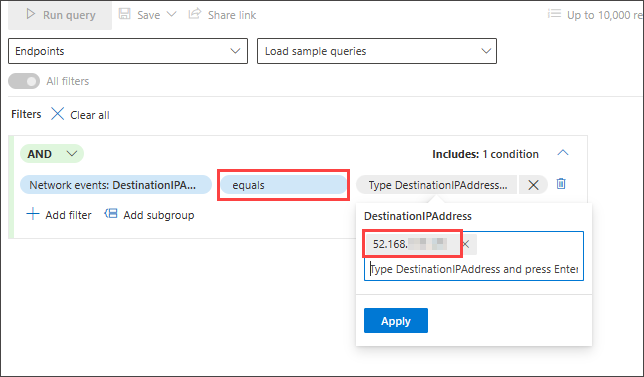
Task: Focus the 'Type DestinationIPAddress and press Enter' field
Action: coord(474,269)
